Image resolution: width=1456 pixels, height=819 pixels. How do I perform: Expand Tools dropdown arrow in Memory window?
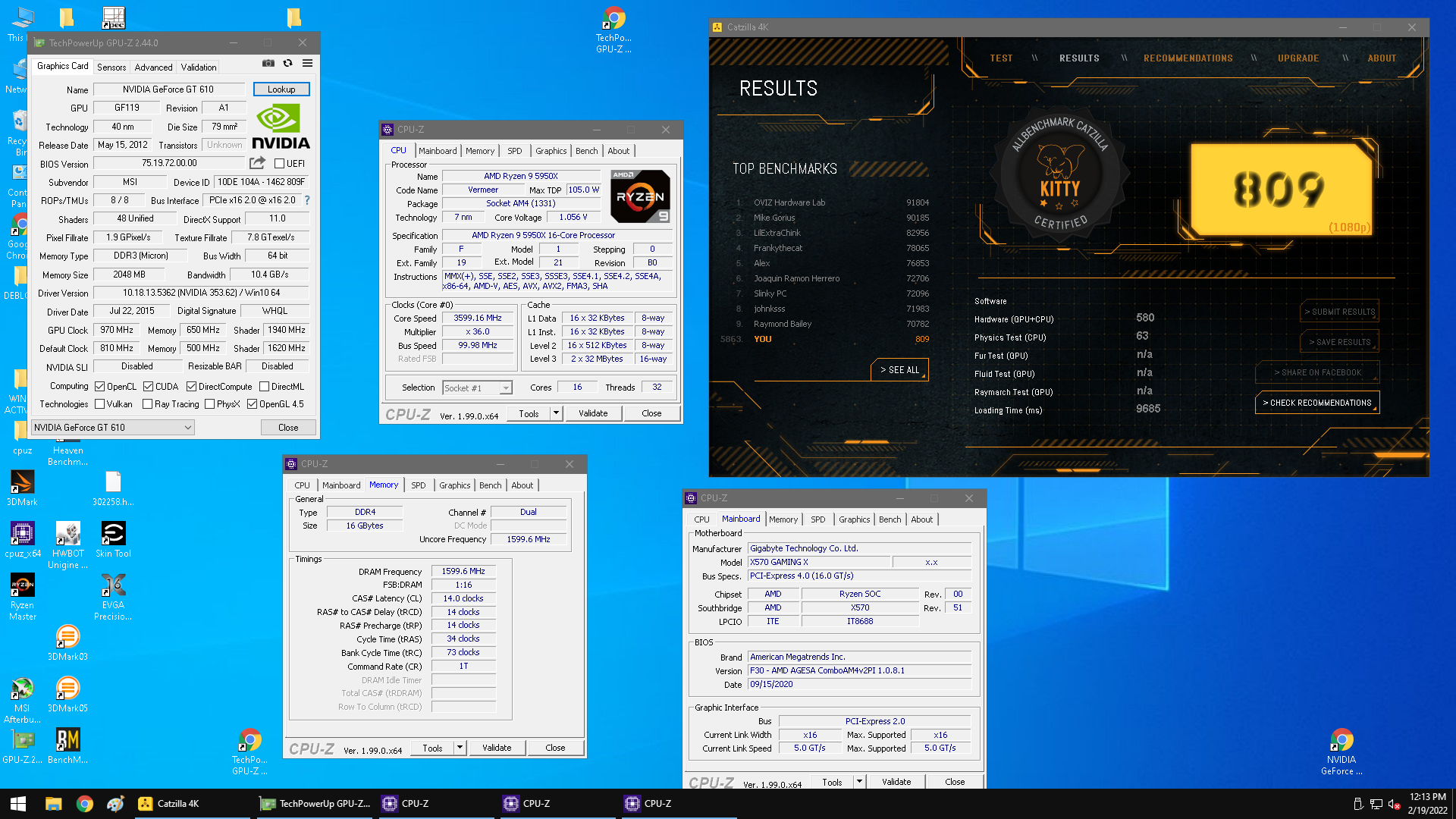(460, 748)
